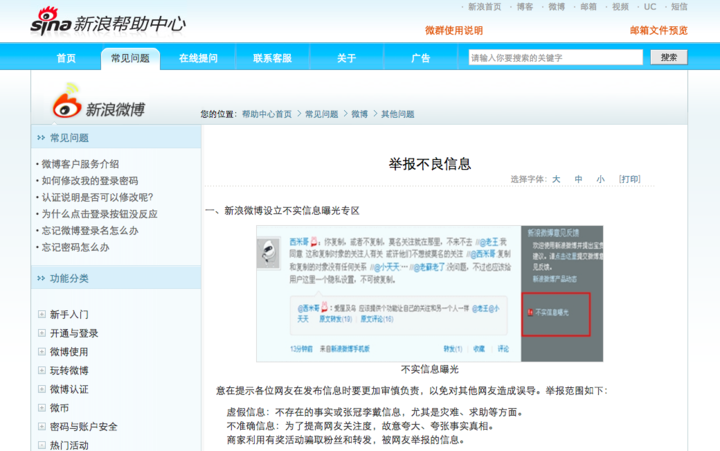
Task: Switch to the 关于 tab
Action: tap(346, 58)
